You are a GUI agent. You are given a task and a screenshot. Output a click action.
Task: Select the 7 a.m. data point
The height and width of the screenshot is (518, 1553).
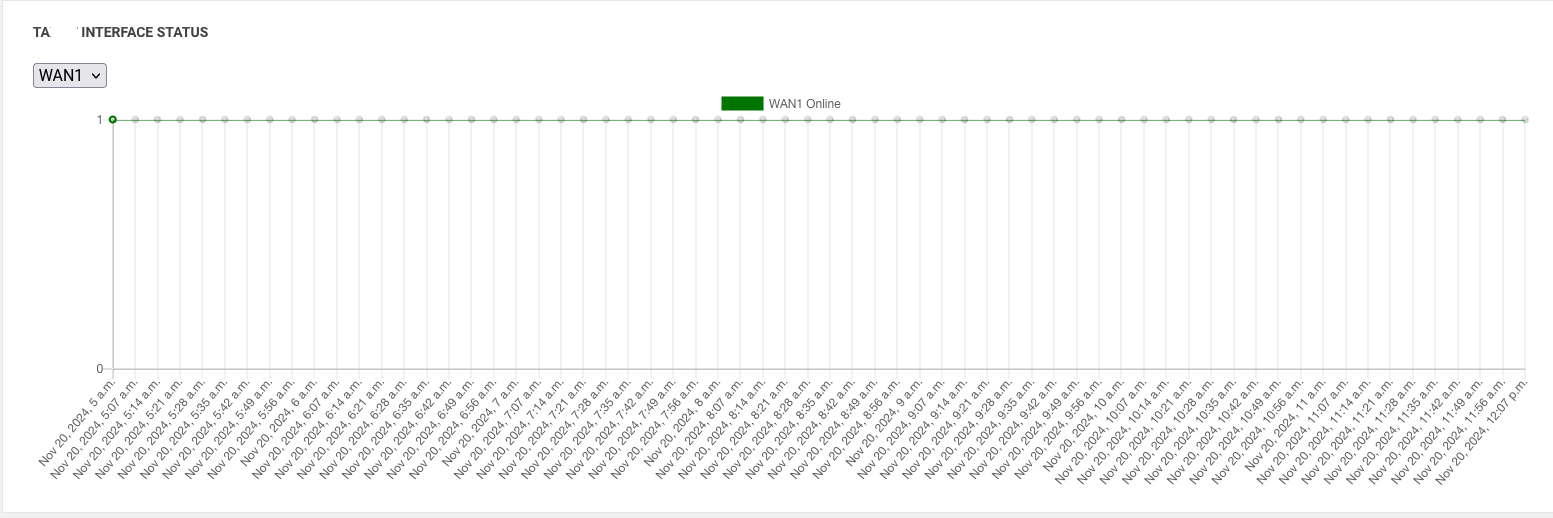[x=516, y=120]
